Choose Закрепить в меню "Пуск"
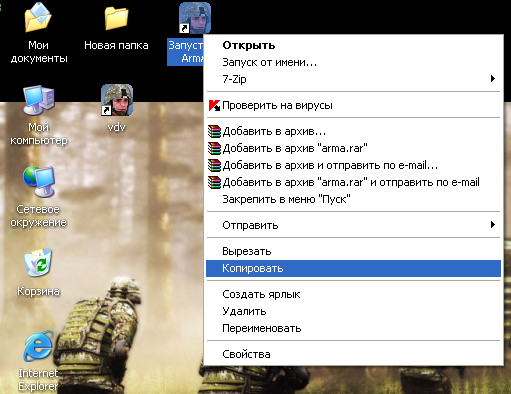Viewport: 511px width, 394px height. point(353,199)
